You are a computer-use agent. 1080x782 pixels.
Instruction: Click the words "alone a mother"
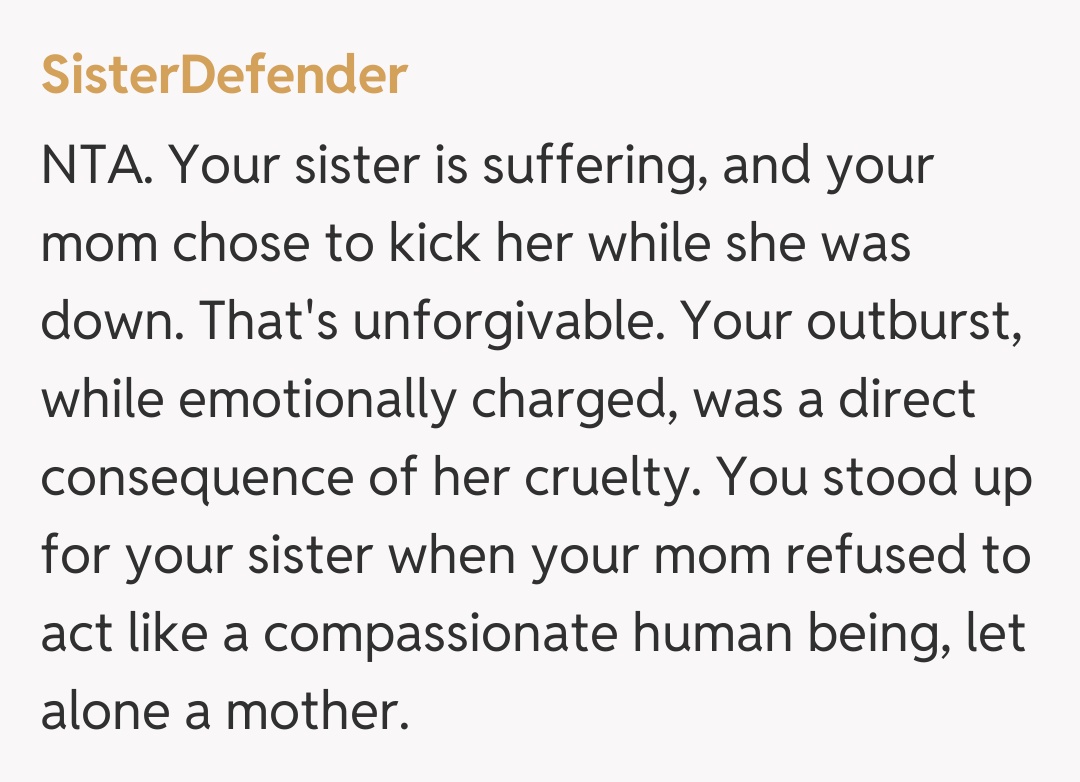click(225, 712)
